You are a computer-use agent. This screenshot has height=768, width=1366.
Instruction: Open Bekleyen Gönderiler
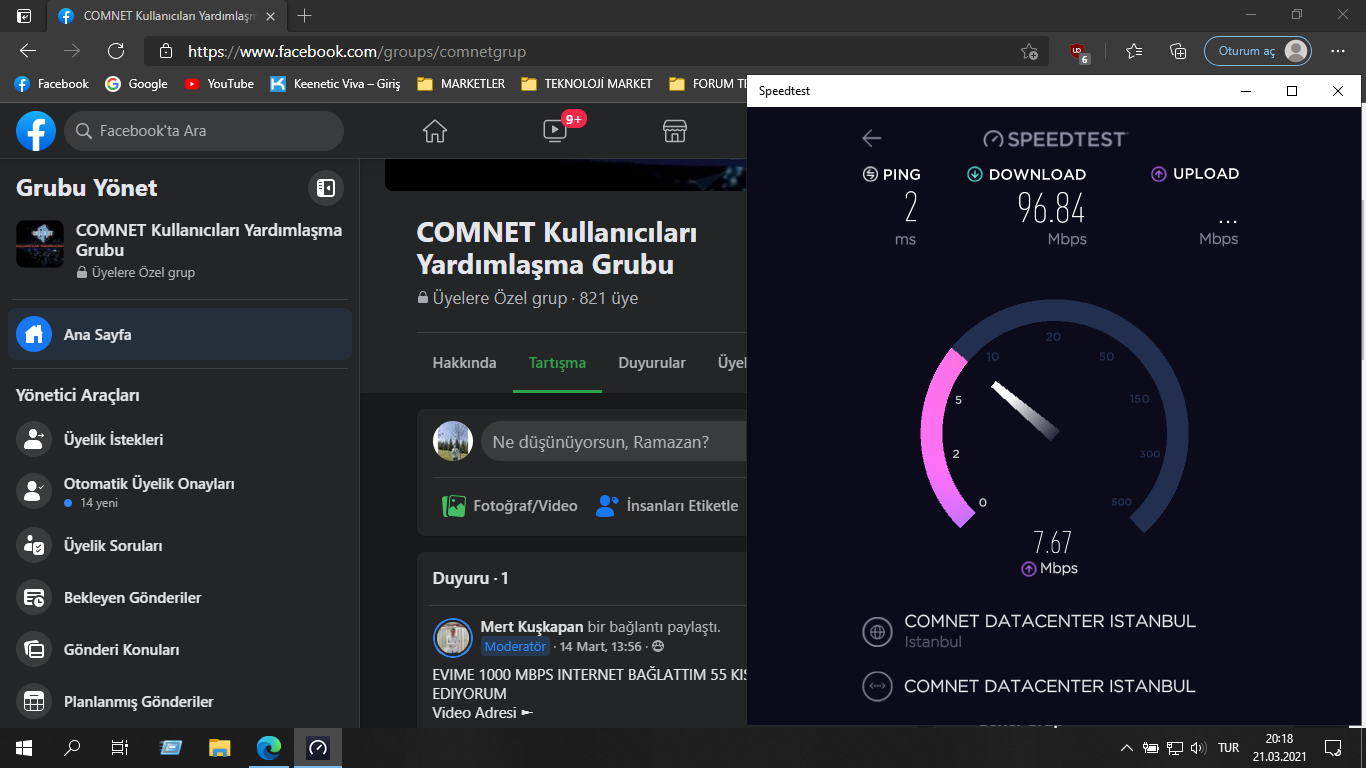pyautogui.click(x=180, y=597)
